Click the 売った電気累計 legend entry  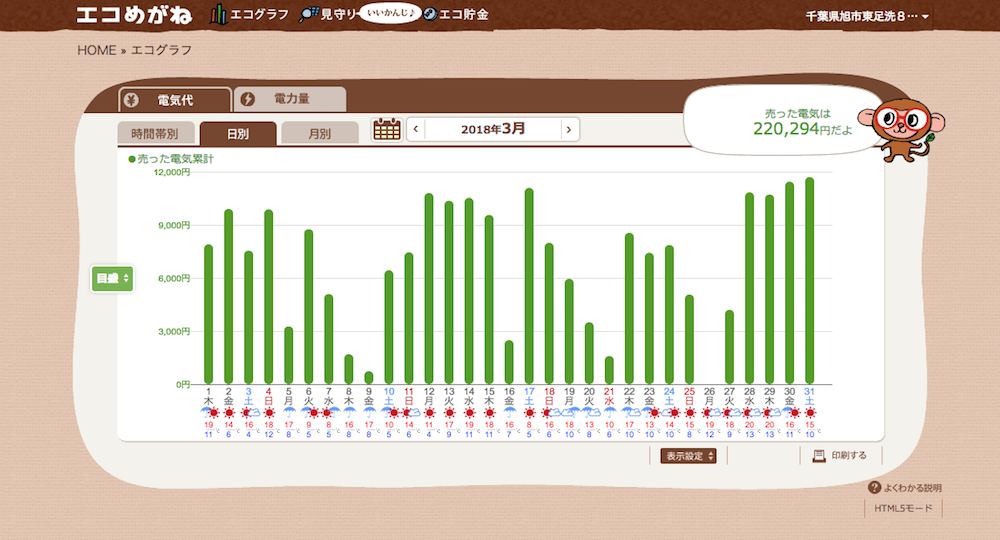point(171,159)
